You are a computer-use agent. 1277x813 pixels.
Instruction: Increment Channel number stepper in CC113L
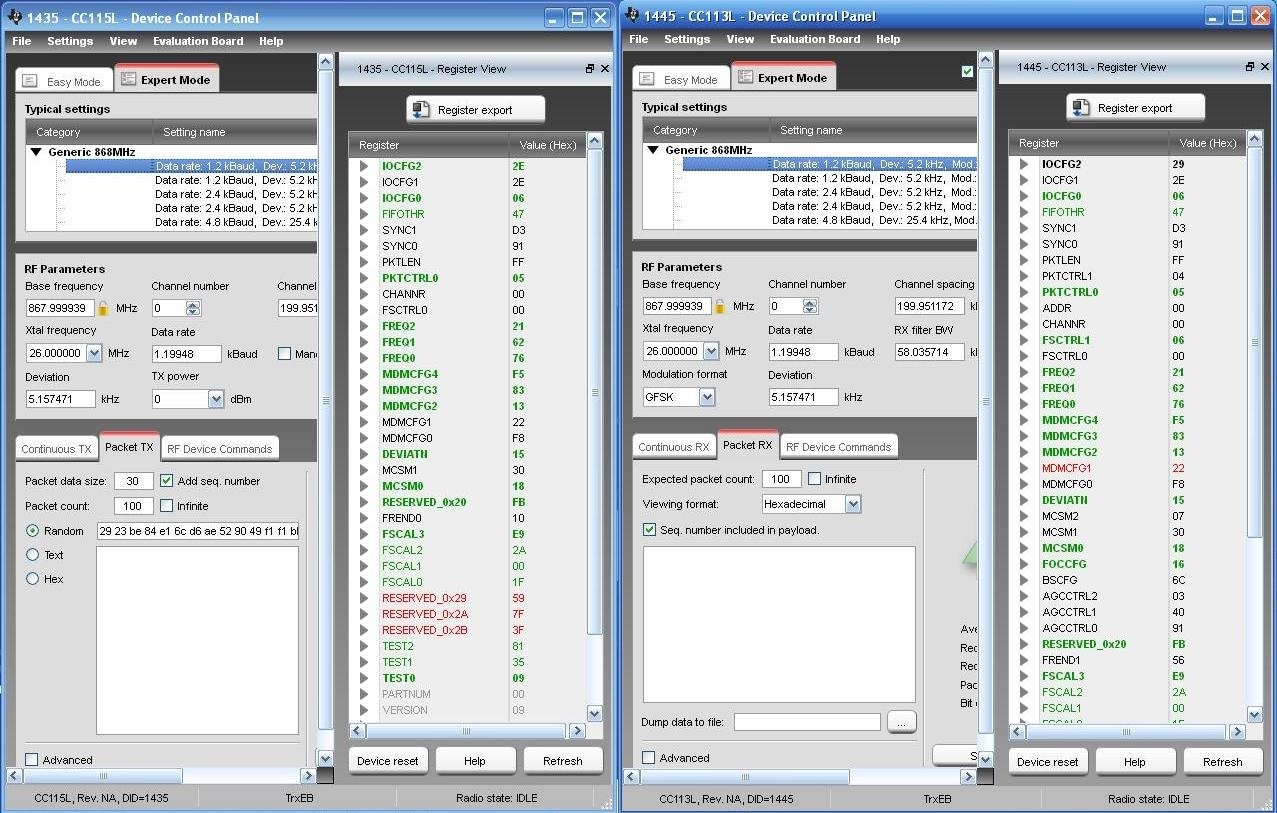[x=810, y=302]
